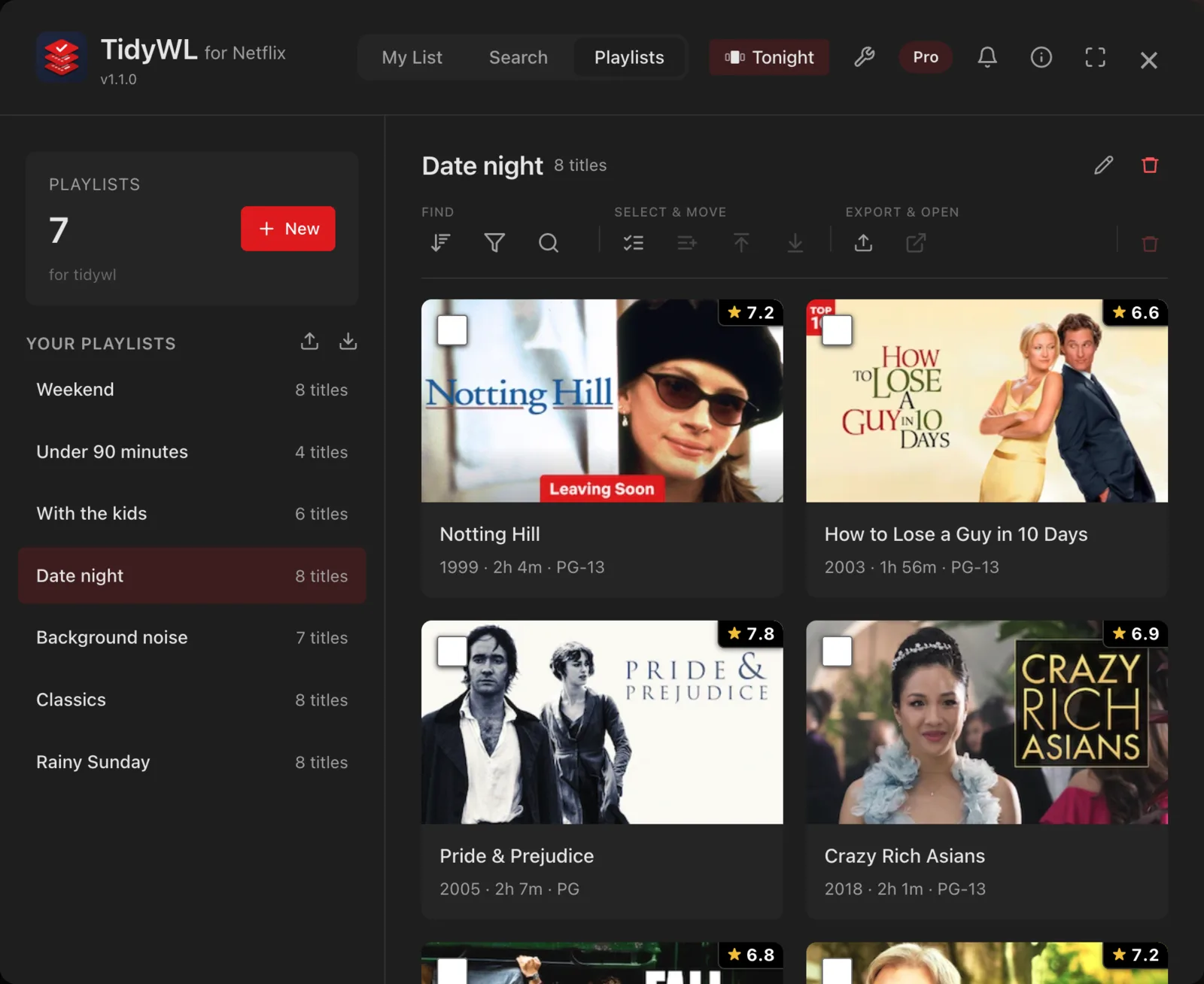The image size is (1204, 984).
Task: Check the Notting Hill checkbox
Action: pyautogui.click(x=452, y=330)
